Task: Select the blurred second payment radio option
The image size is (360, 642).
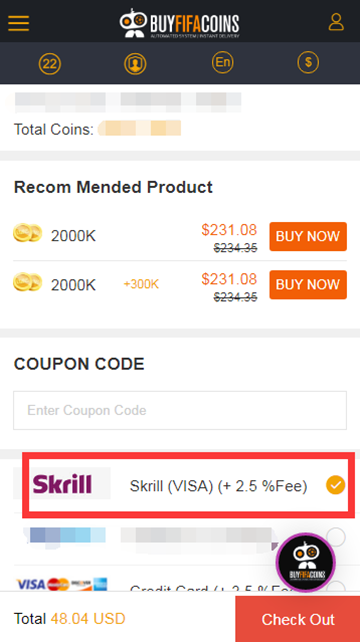Action: [x=336, y=537]
